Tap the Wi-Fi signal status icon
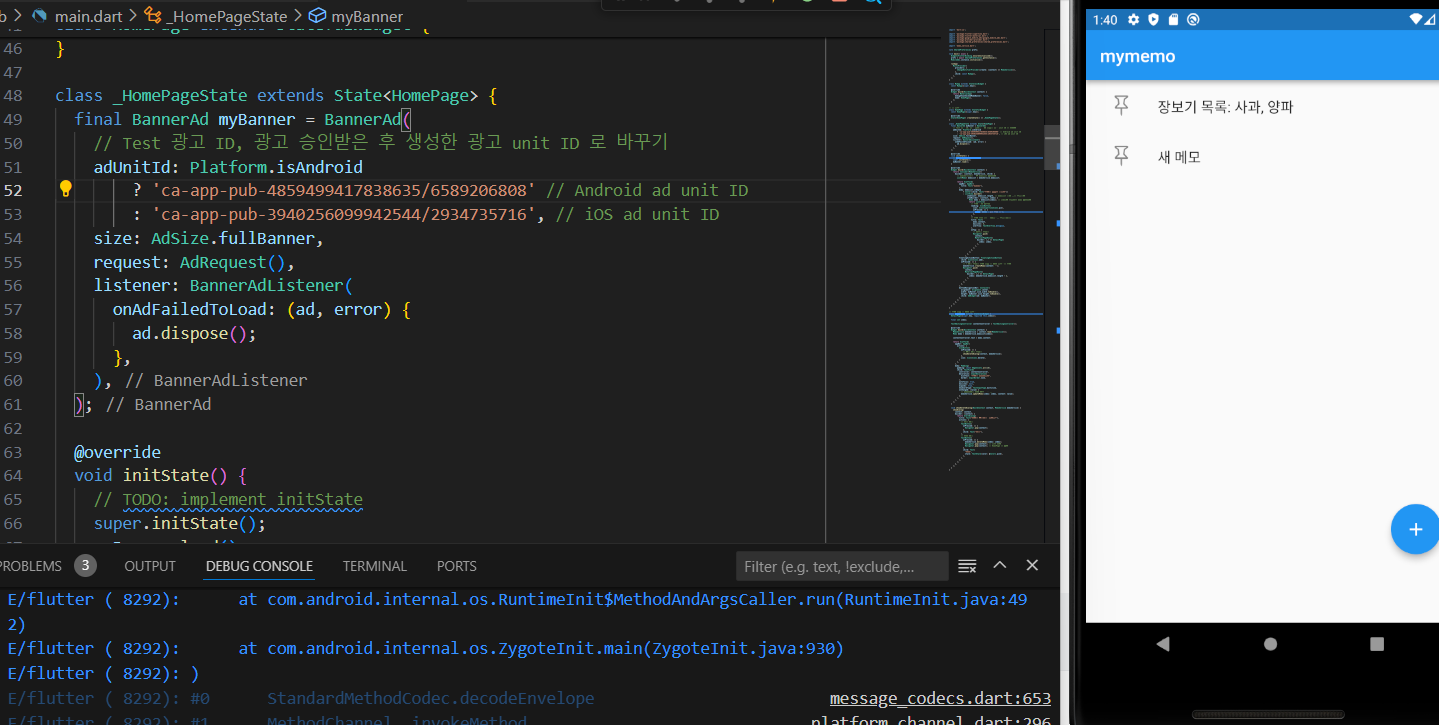Image resolution: width=1439 pixels, height=725 pixels. [1416, 19]
